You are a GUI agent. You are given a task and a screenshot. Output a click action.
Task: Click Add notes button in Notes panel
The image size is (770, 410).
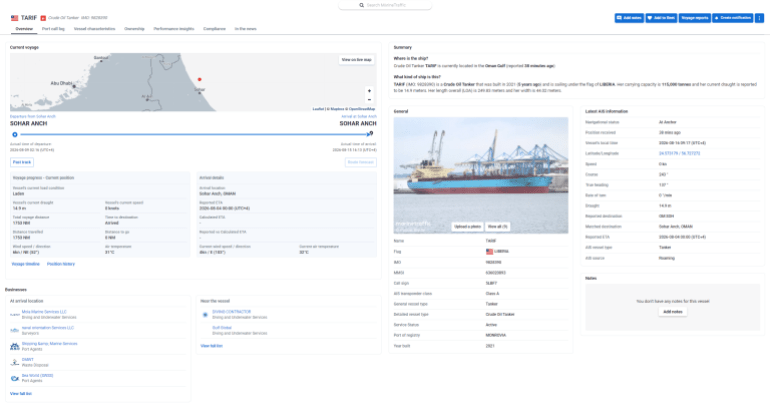pyautogui.click(x=673, y=312)
